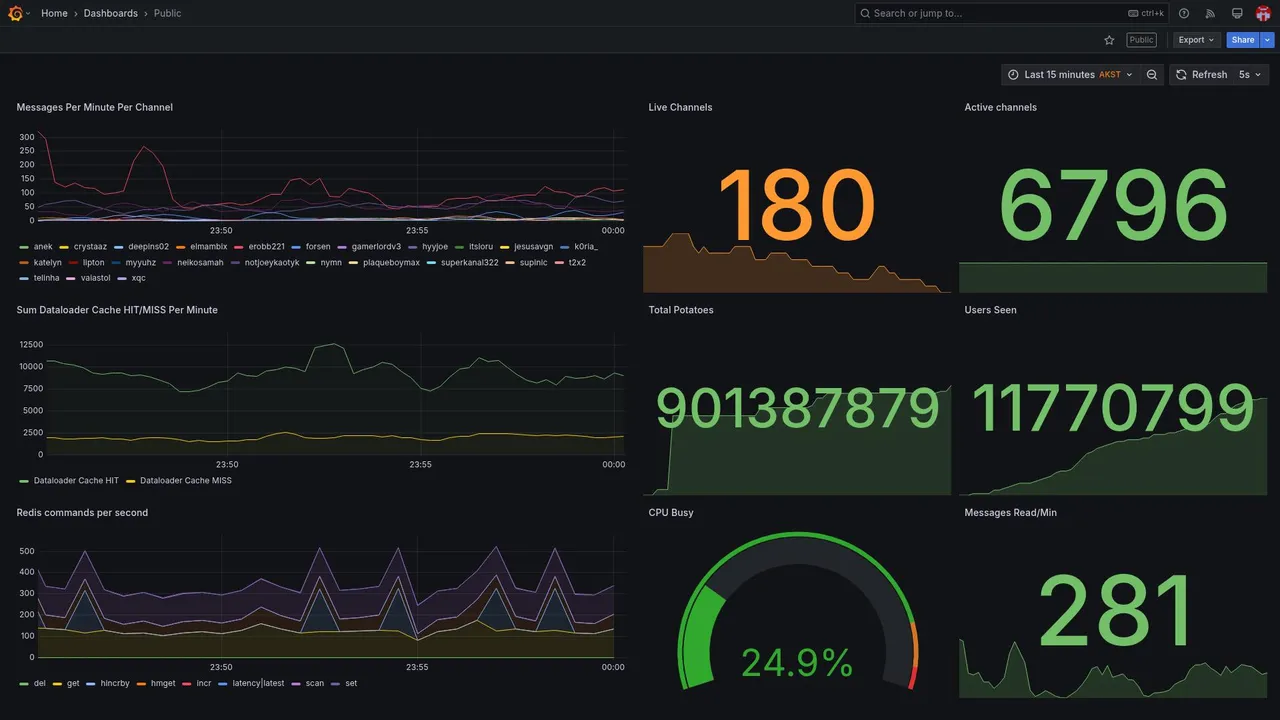Open the news feed RSS icon

tap(1210, 13)
